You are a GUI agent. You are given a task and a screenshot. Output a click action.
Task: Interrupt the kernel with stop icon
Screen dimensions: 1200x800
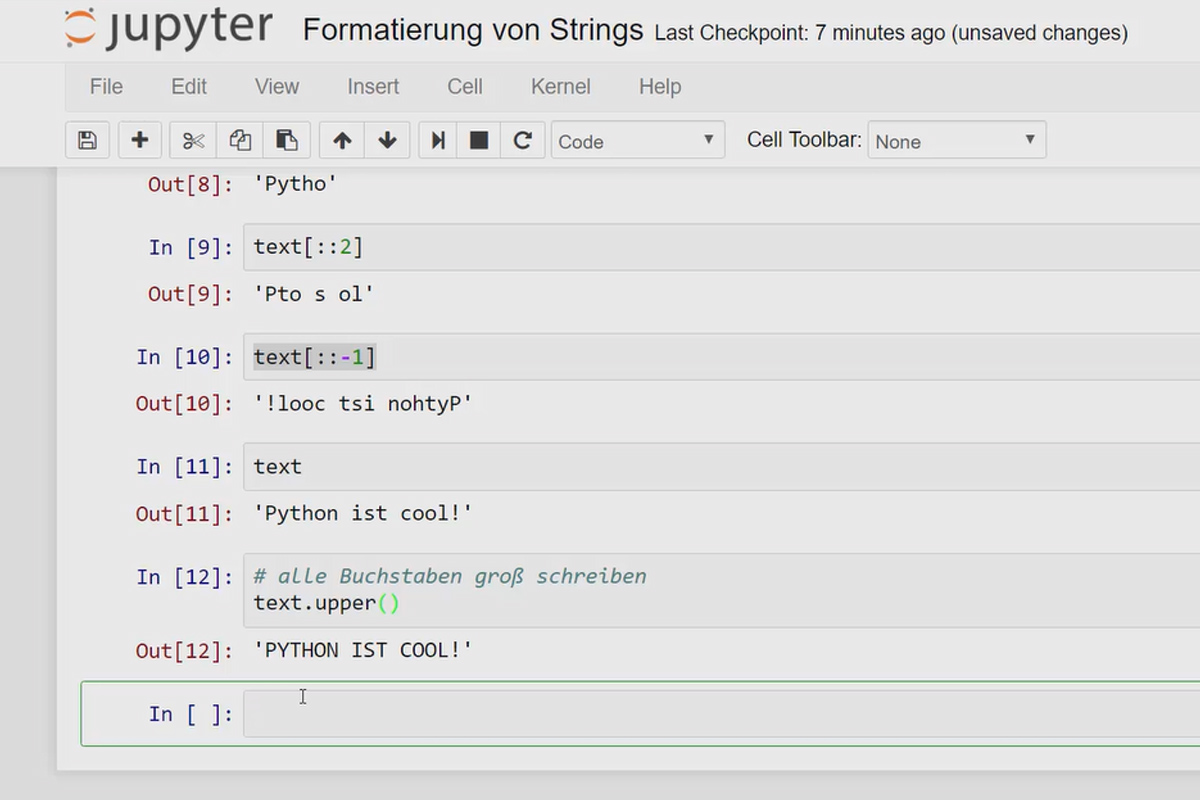pyautogui.click(x=479, y=140)
